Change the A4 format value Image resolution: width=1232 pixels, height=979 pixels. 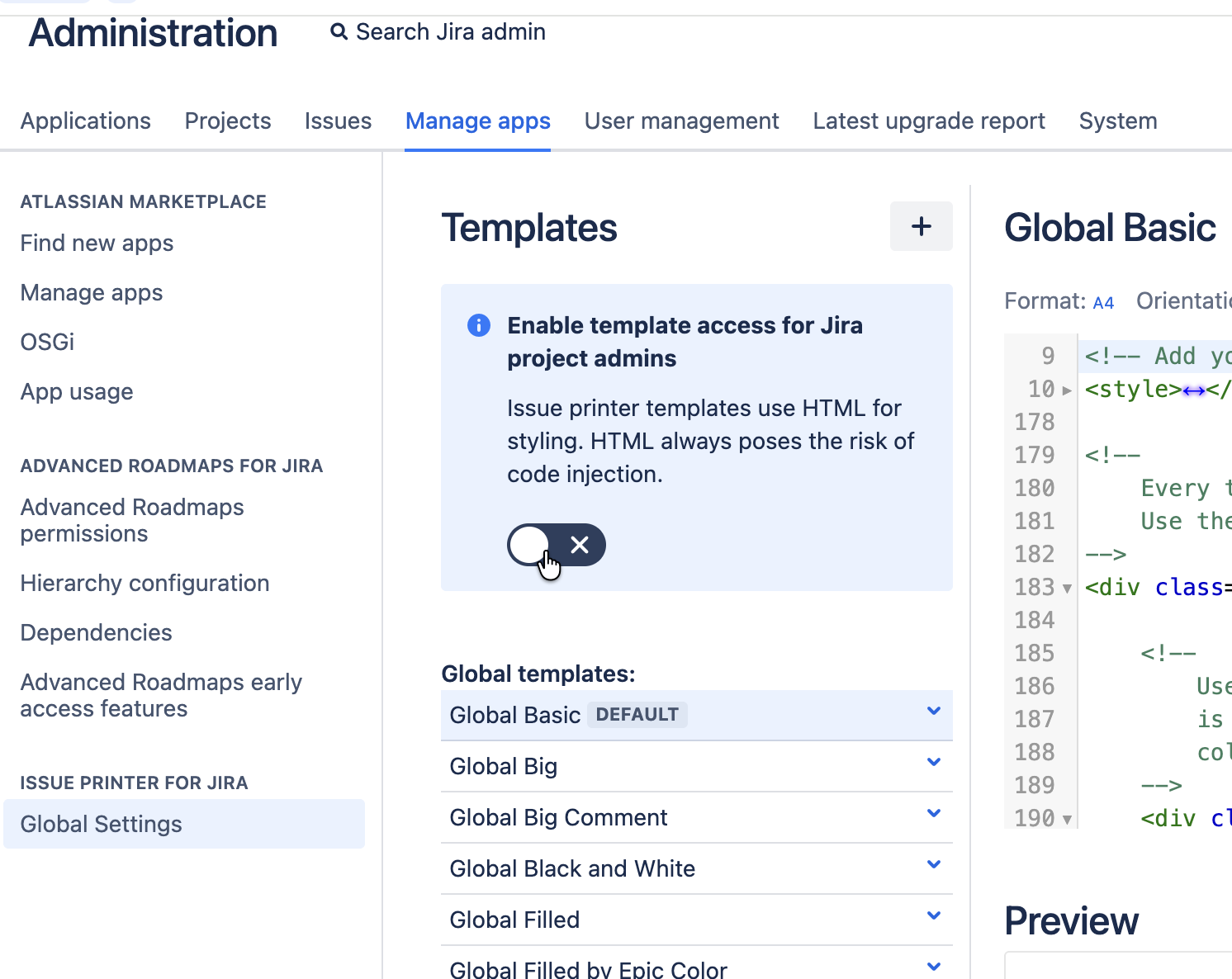click(x=1103, y=303)
